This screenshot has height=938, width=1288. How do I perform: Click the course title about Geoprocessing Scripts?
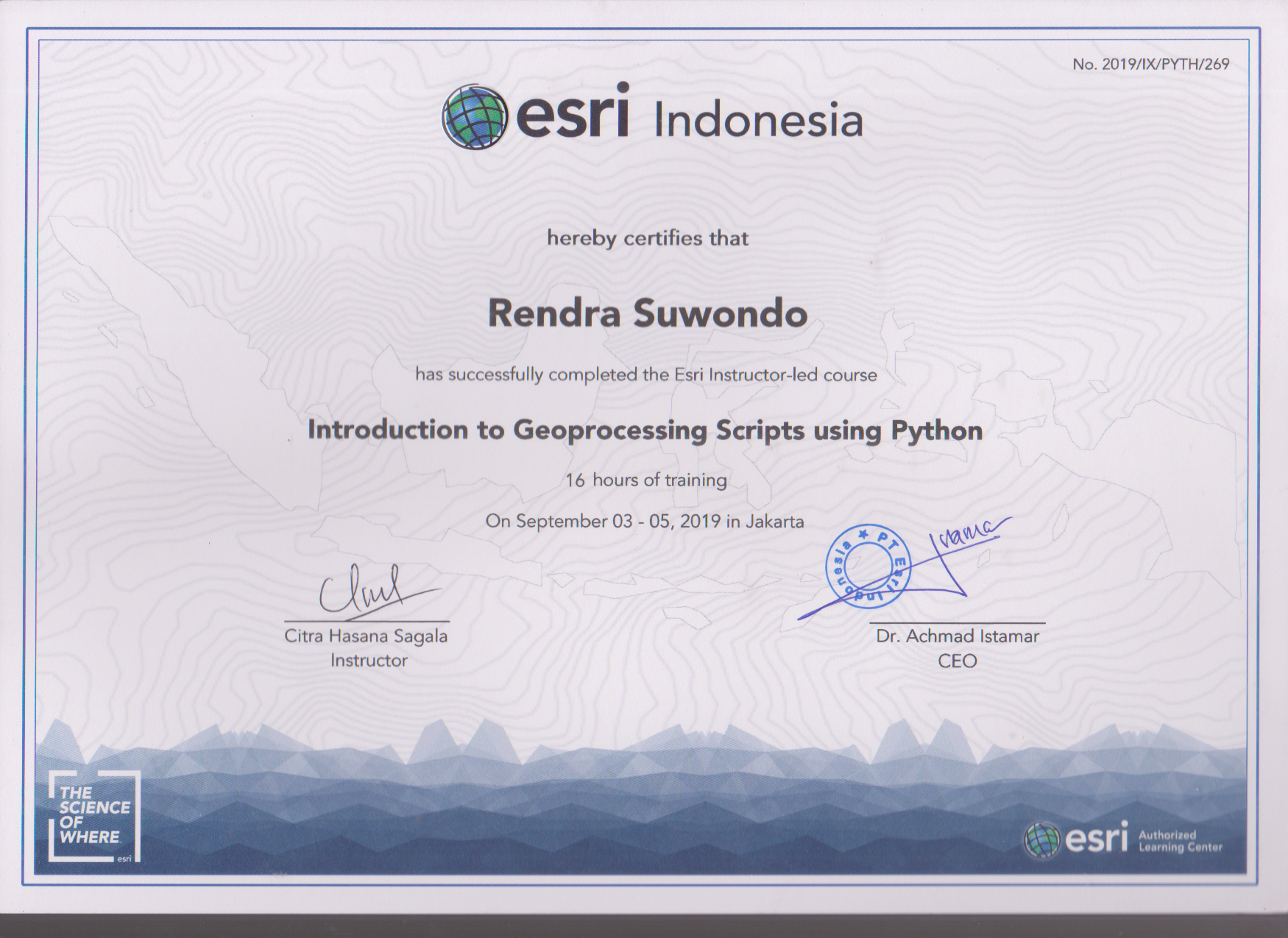tap(645, 430)
